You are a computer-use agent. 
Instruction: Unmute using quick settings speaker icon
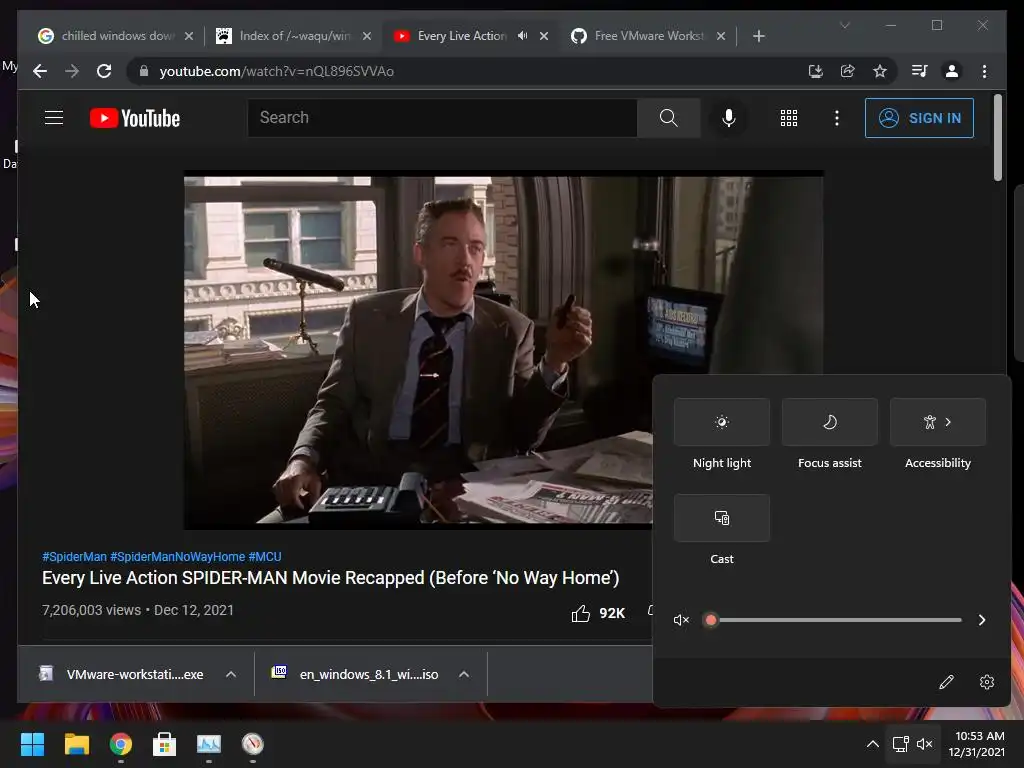point(681,620)
